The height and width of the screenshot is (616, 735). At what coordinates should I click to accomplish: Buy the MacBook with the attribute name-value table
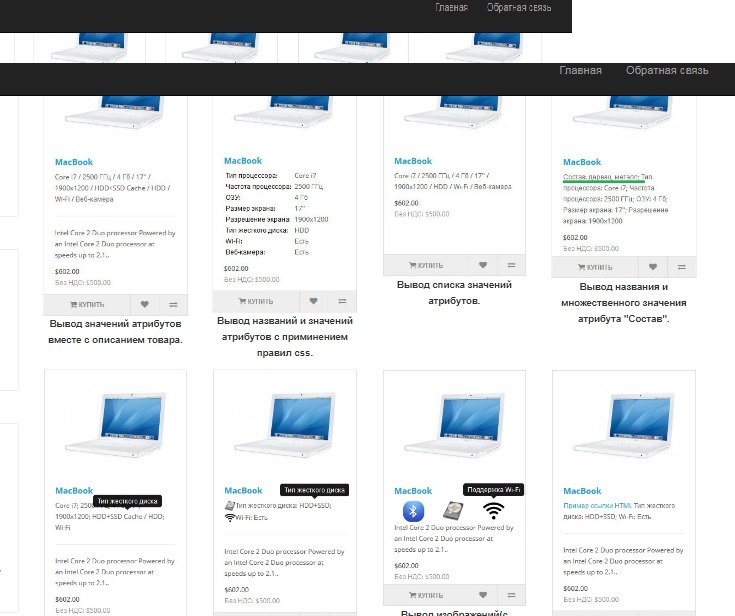pos(256,301)
